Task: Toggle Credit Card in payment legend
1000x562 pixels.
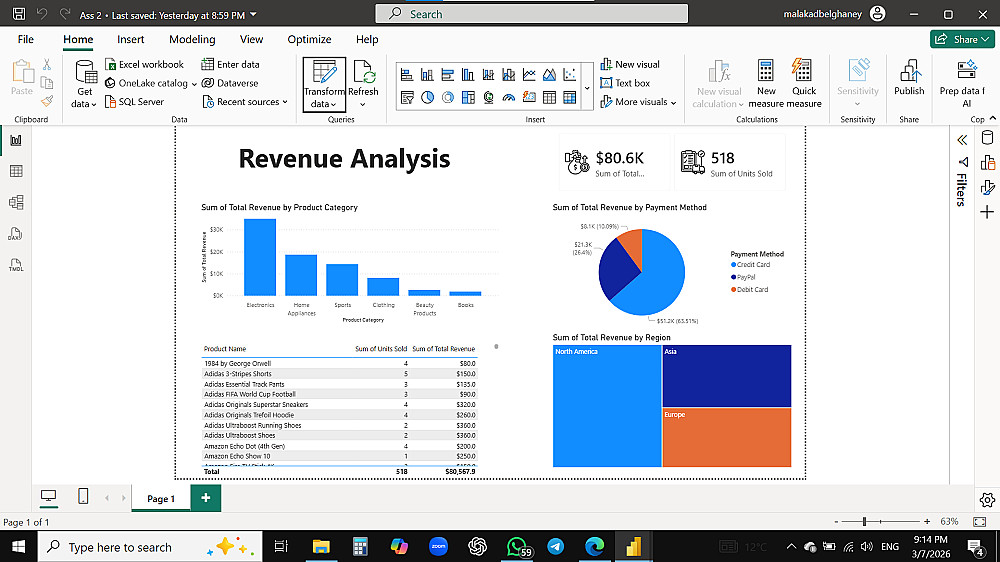Action: (x=751, y=265)
